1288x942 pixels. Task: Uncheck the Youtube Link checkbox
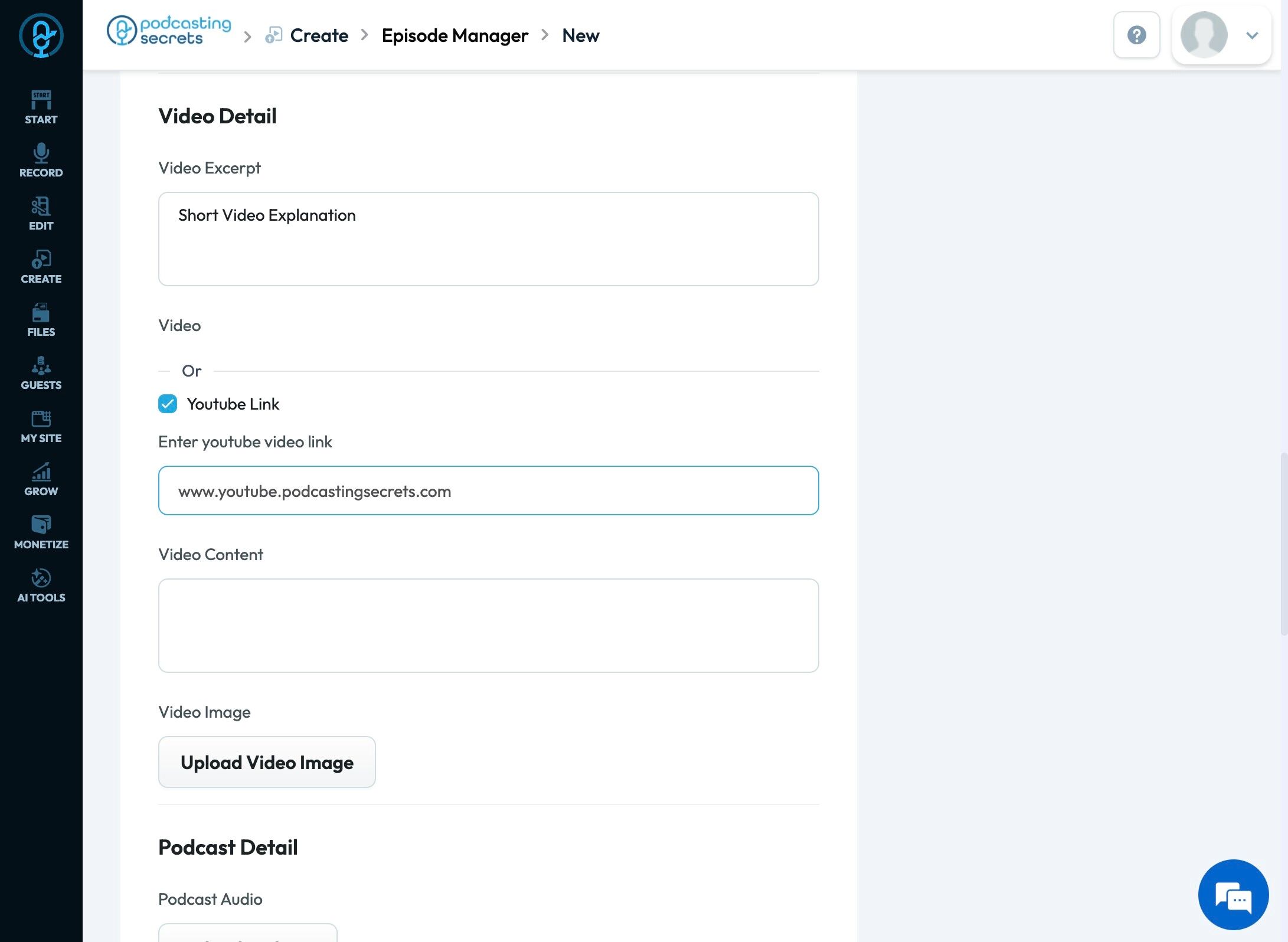coord(168,404)
